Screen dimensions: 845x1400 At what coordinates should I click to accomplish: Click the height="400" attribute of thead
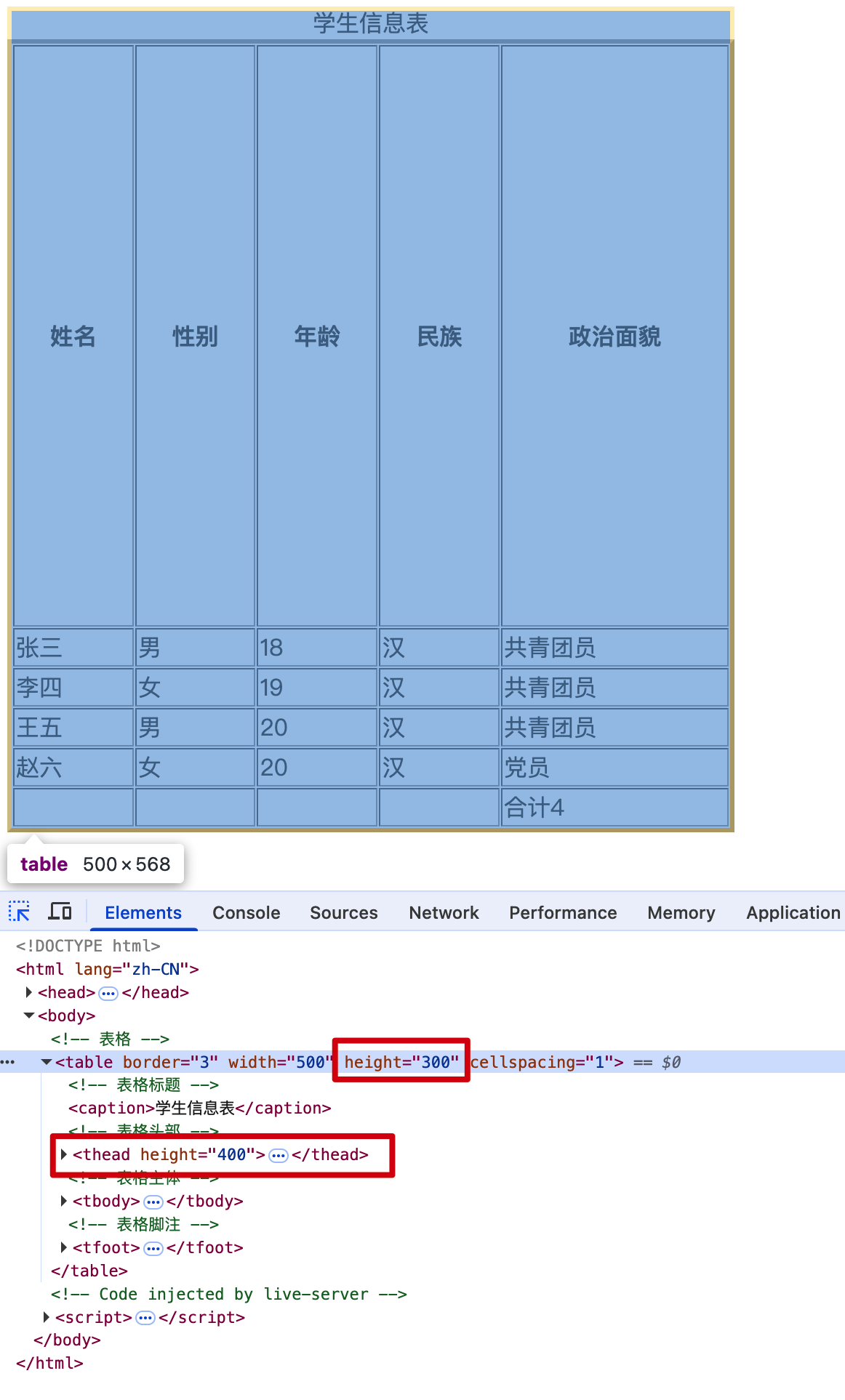click(198, 1154)
